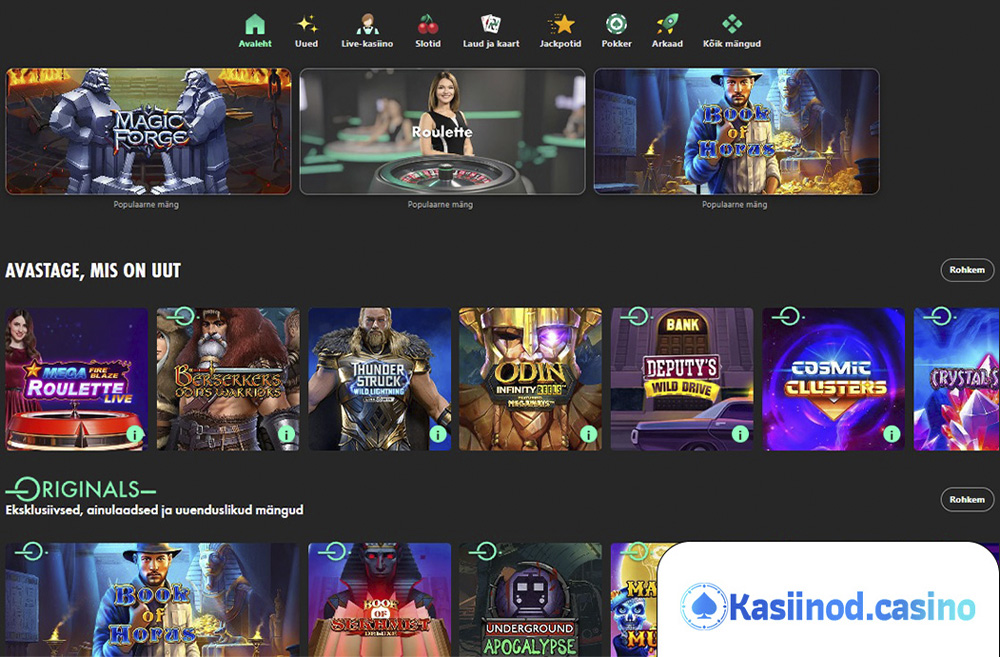Open Deputy's Wild Drive game tile
This screenshot has height=657, width=1000.
pyautogui.click(x=682, y=379)
